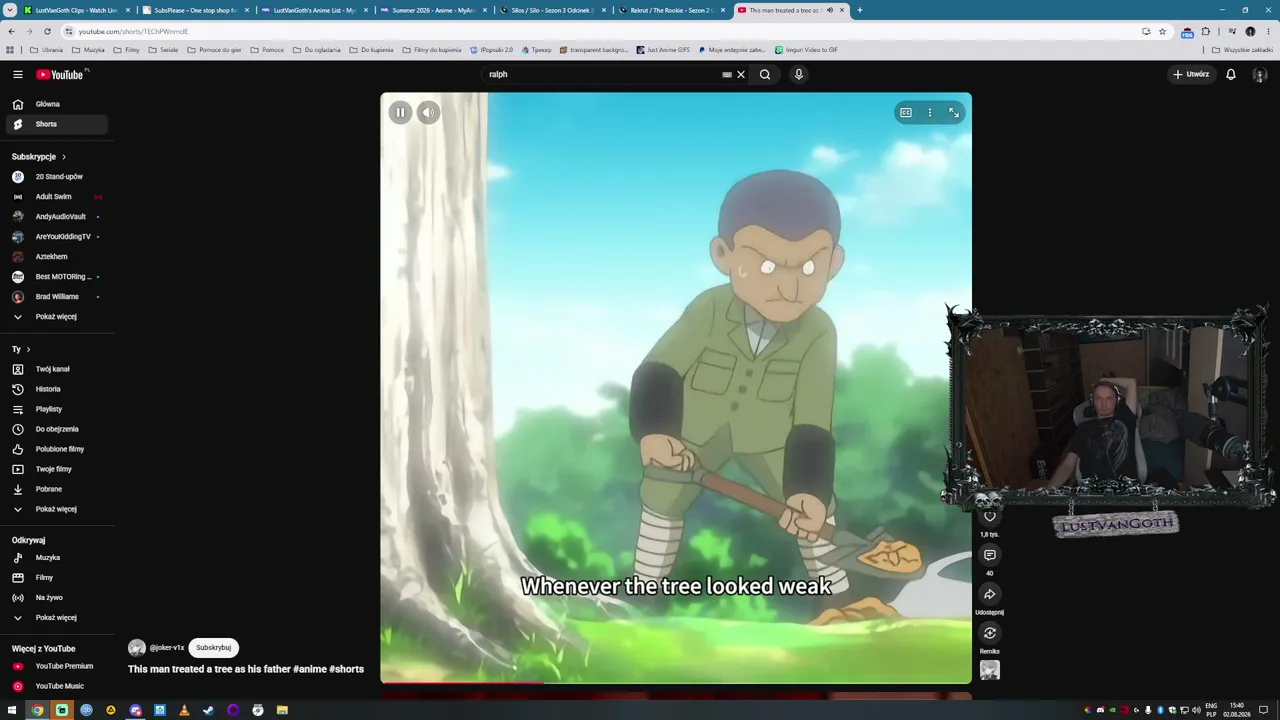
Task: Open YouTube Music
Action: click(x=56, y=686)
